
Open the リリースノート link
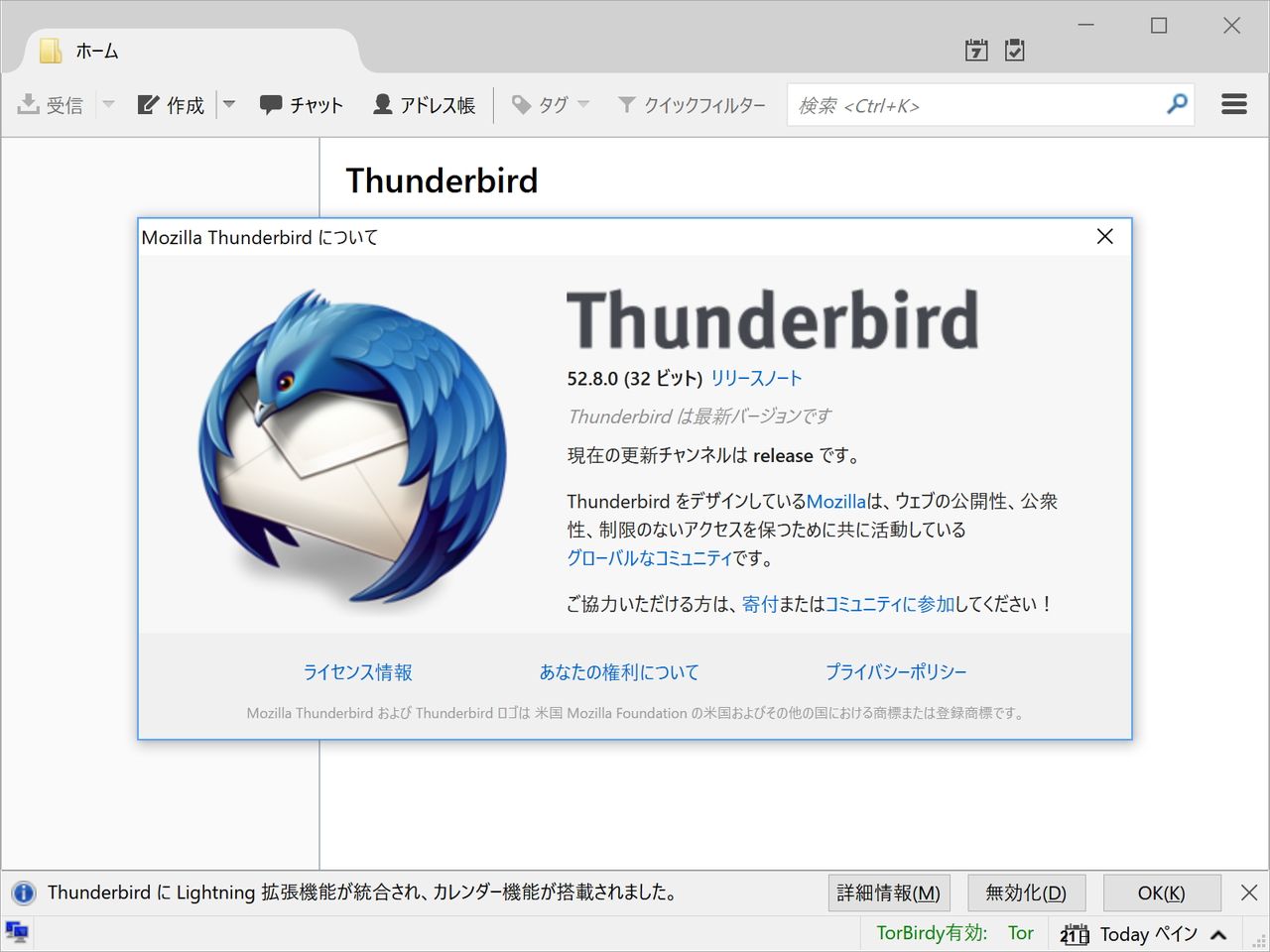coord(756,378)
